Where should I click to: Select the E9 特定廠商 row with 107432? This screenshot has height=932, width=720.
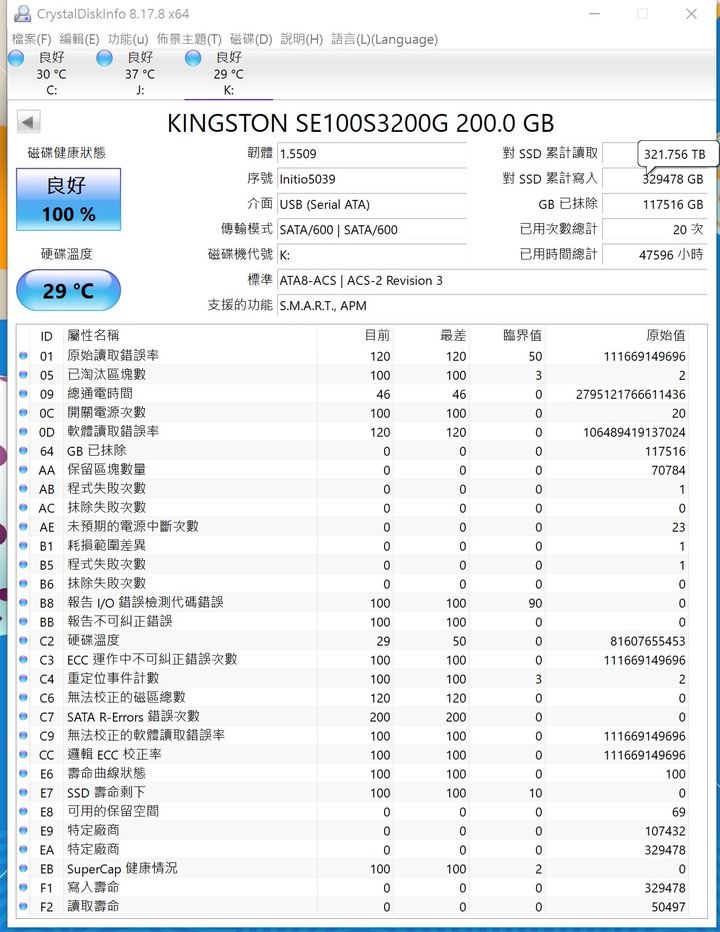tap(353, 830)
